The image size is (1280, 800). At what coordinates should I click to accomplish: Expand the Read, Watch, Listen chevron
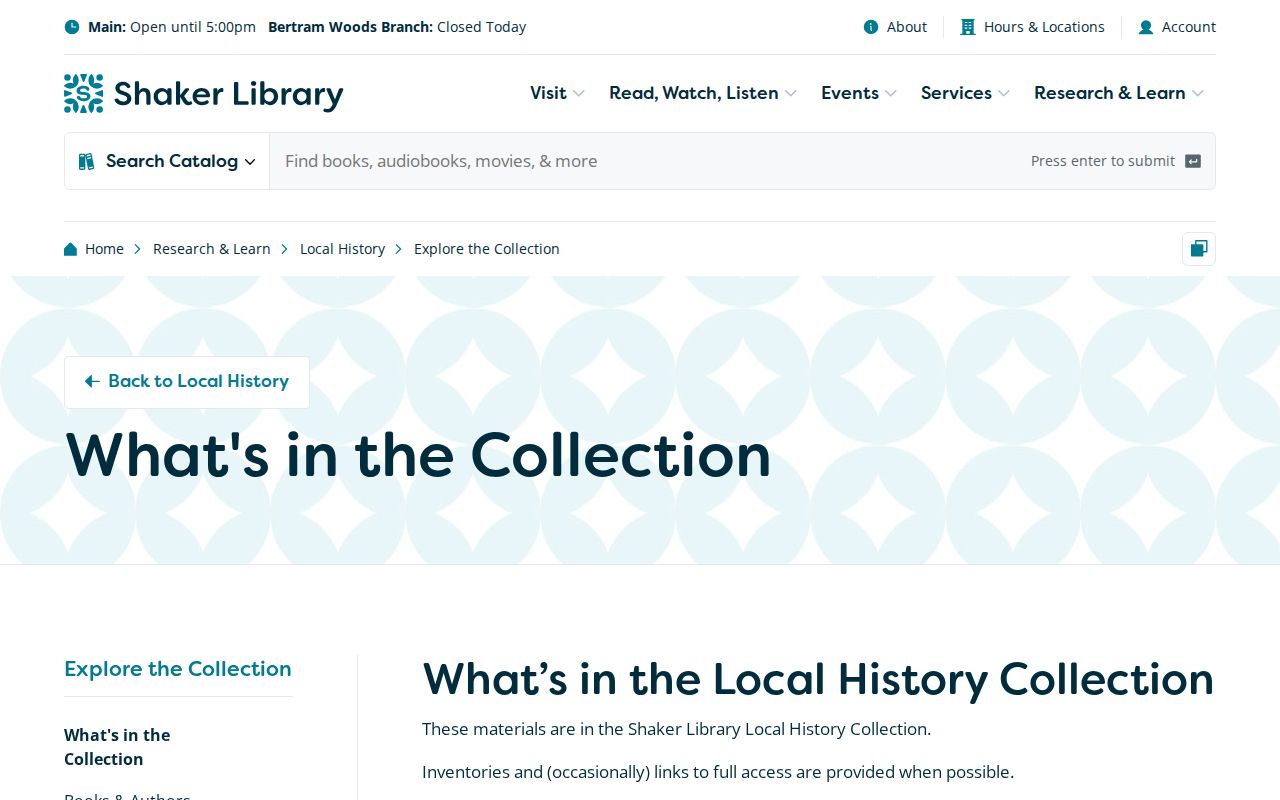[790, 93]
